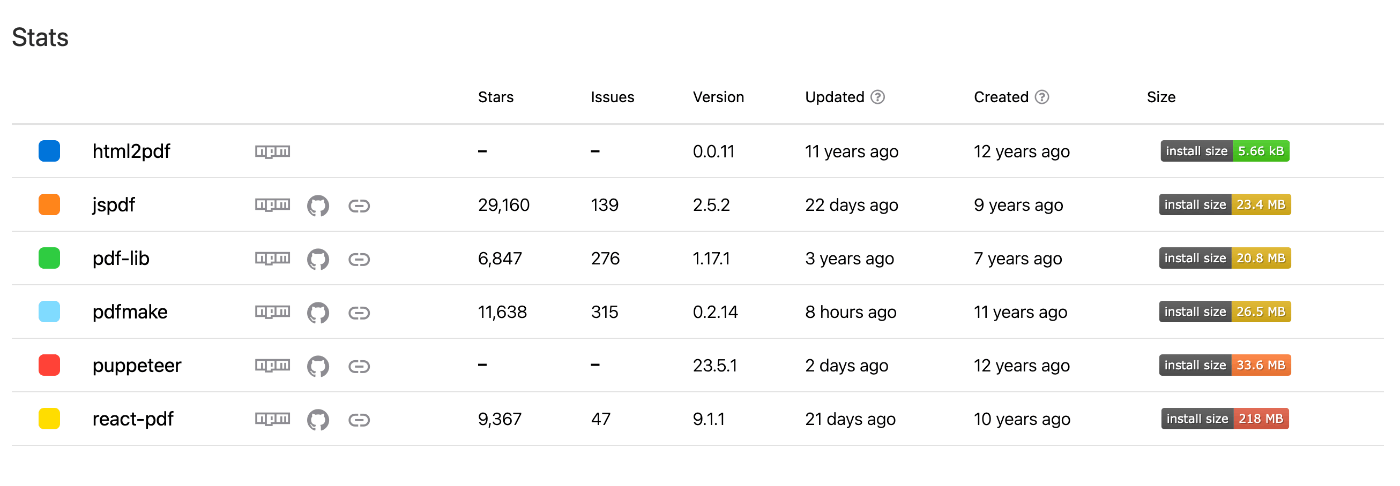This screenshot has width=1400, height=486.
Task: Click the orange color swatch for jspdf
Action: (x=49, y=205)
